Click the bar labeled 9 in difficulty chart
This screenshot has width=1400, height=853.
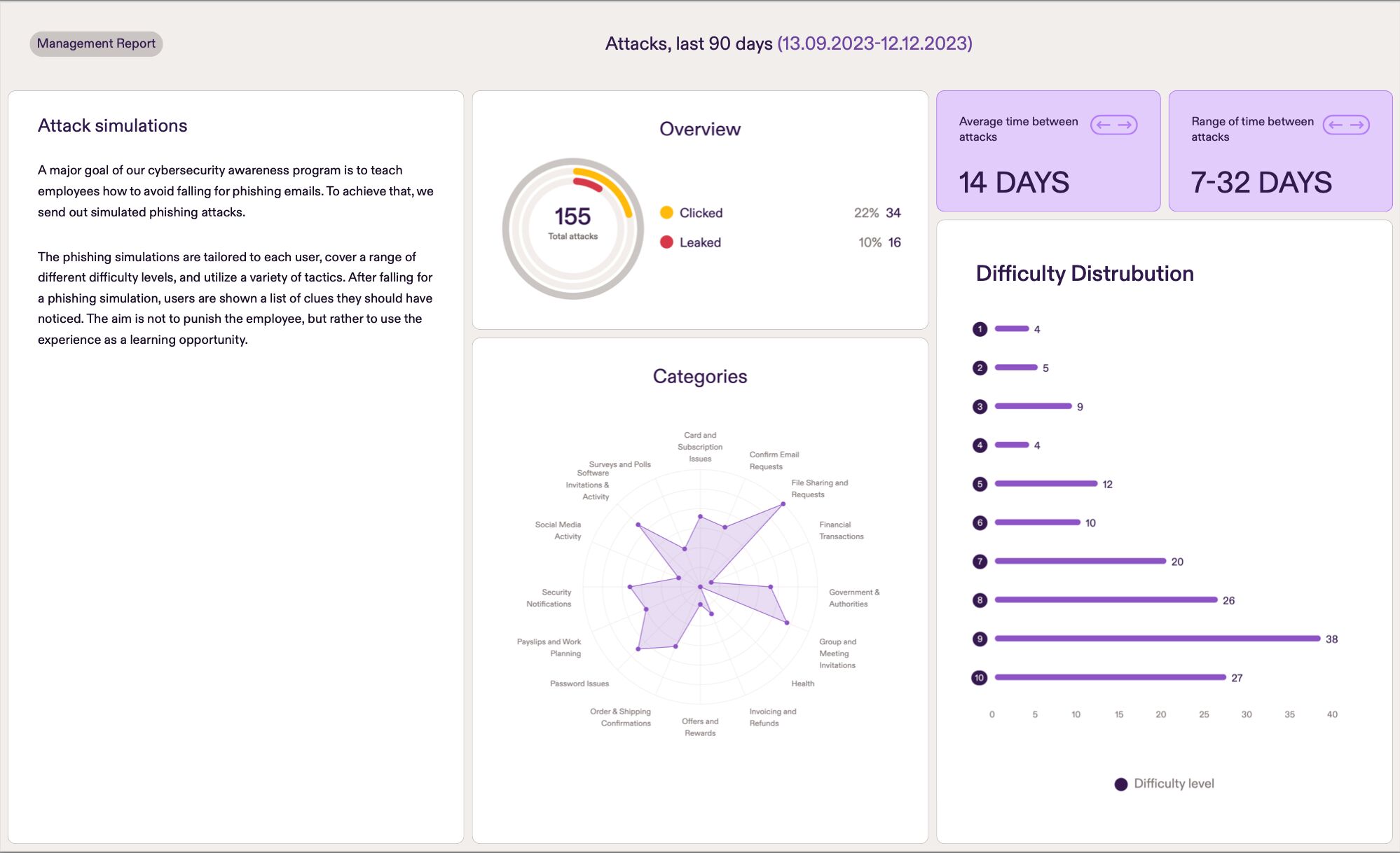[1034, 406]
